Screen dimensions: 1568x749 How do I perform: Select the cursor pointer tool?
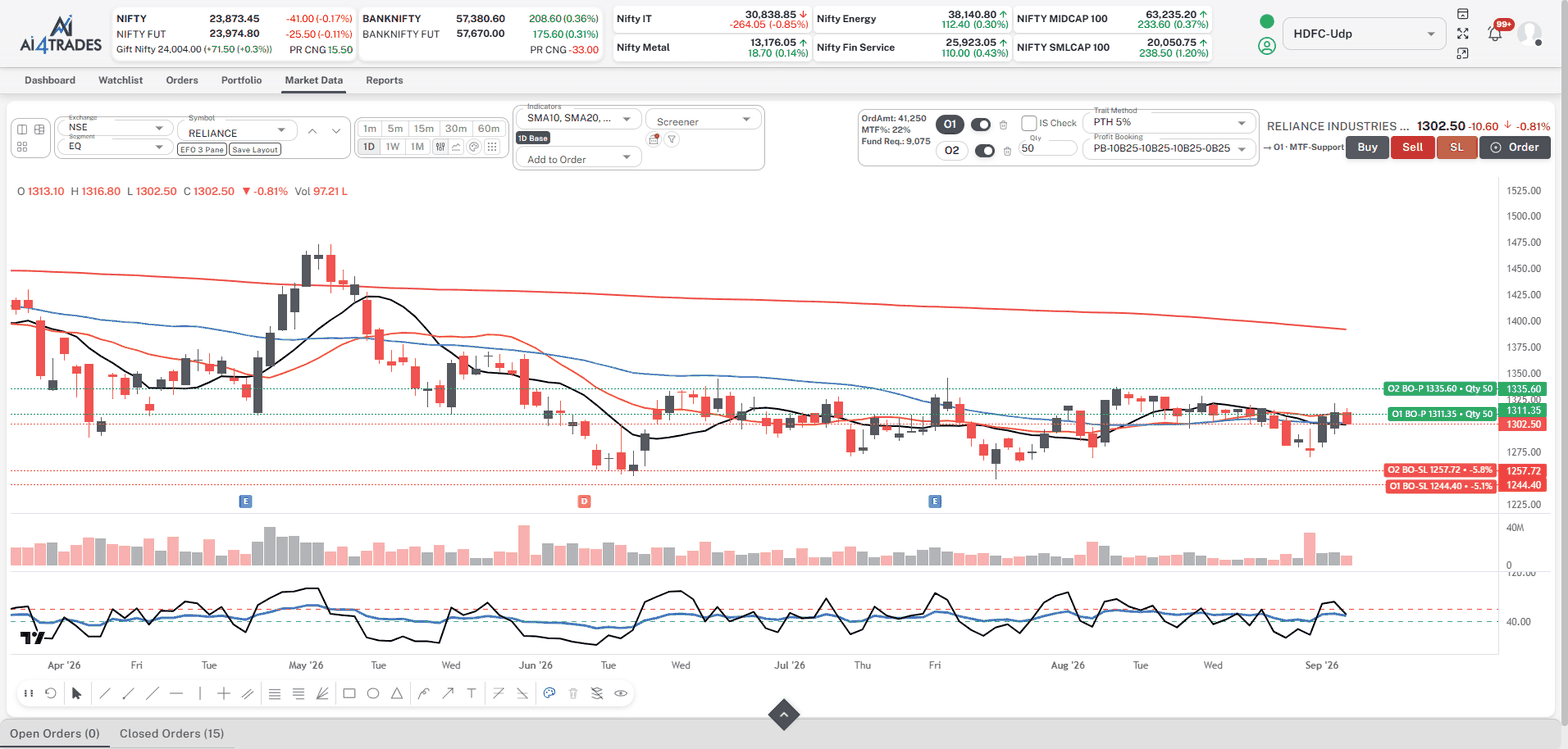coord(77,693)
